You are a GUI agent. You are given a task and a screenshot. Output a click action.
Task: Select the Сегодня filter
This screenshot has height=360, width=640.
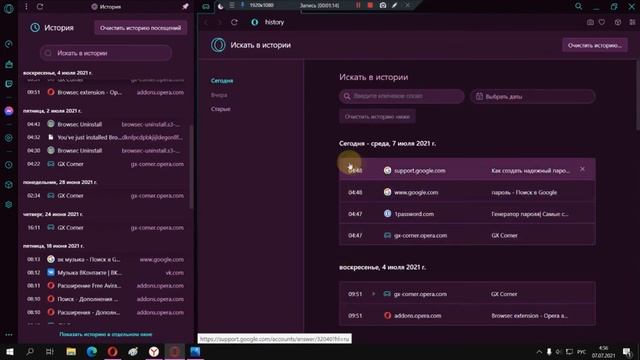click(x=222, y=81)
